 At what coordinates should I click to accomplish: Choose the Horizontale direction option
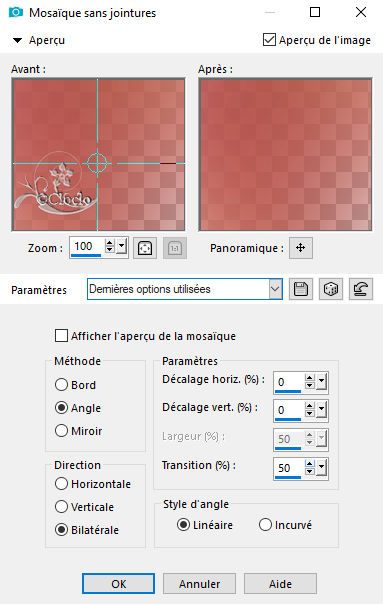click(x=61, y=483)
